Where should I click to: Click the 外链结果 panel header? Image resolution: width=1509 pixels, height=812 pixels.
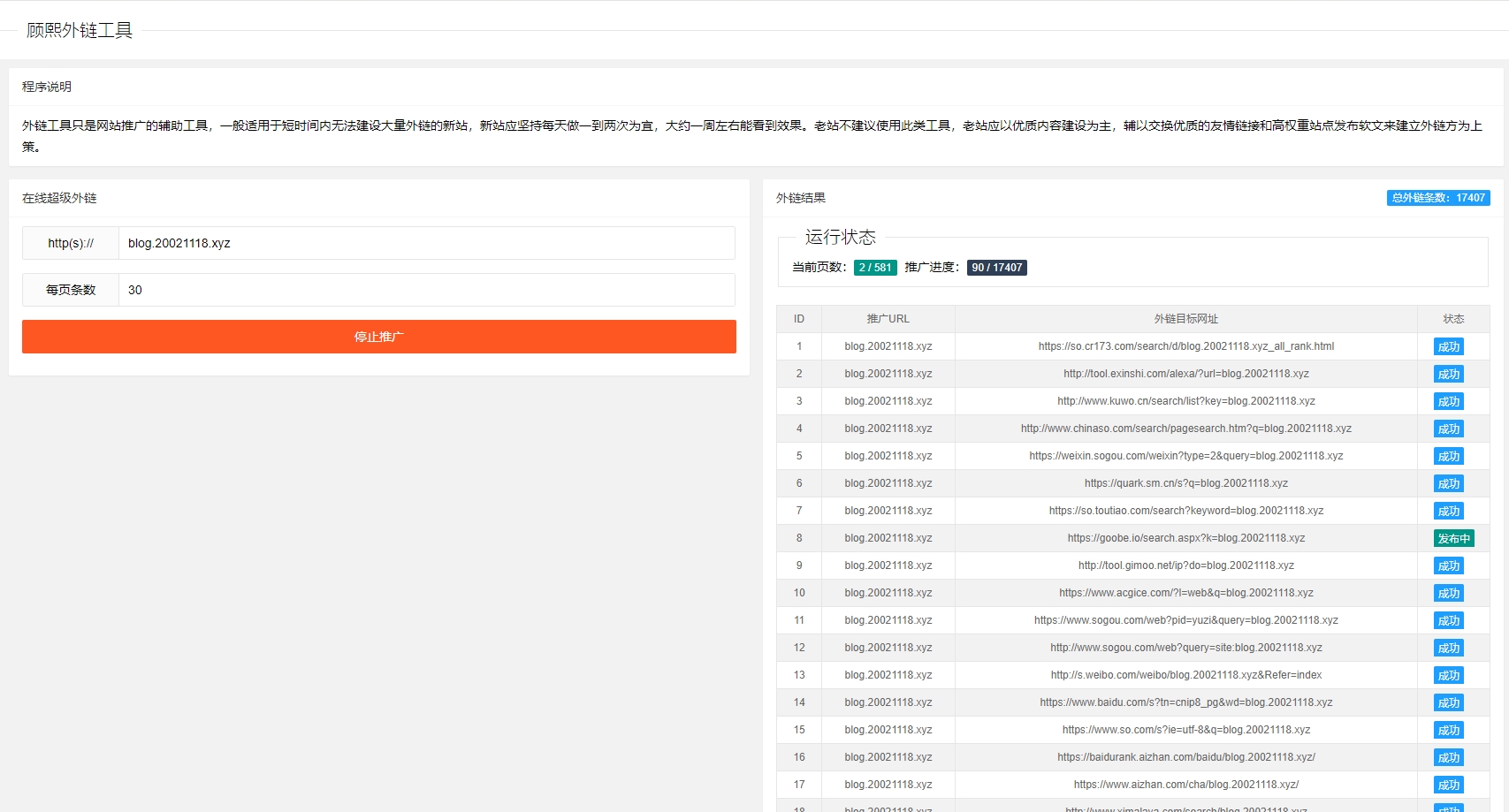click(801, 198)
